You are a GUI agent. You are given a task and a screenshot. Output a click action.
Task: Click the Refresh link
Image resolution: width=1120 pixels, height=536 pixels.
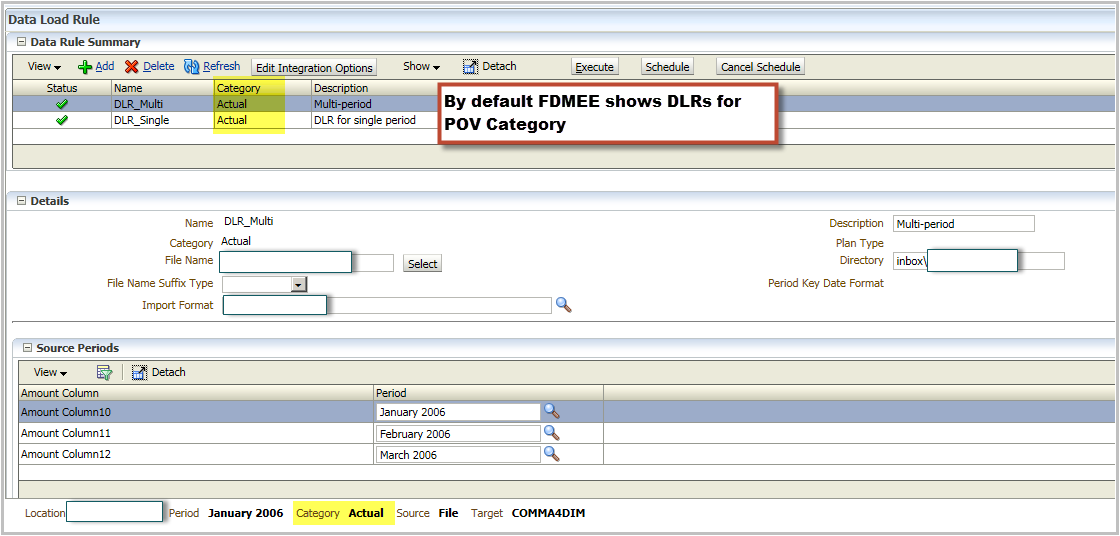click(x=221, y=66)
